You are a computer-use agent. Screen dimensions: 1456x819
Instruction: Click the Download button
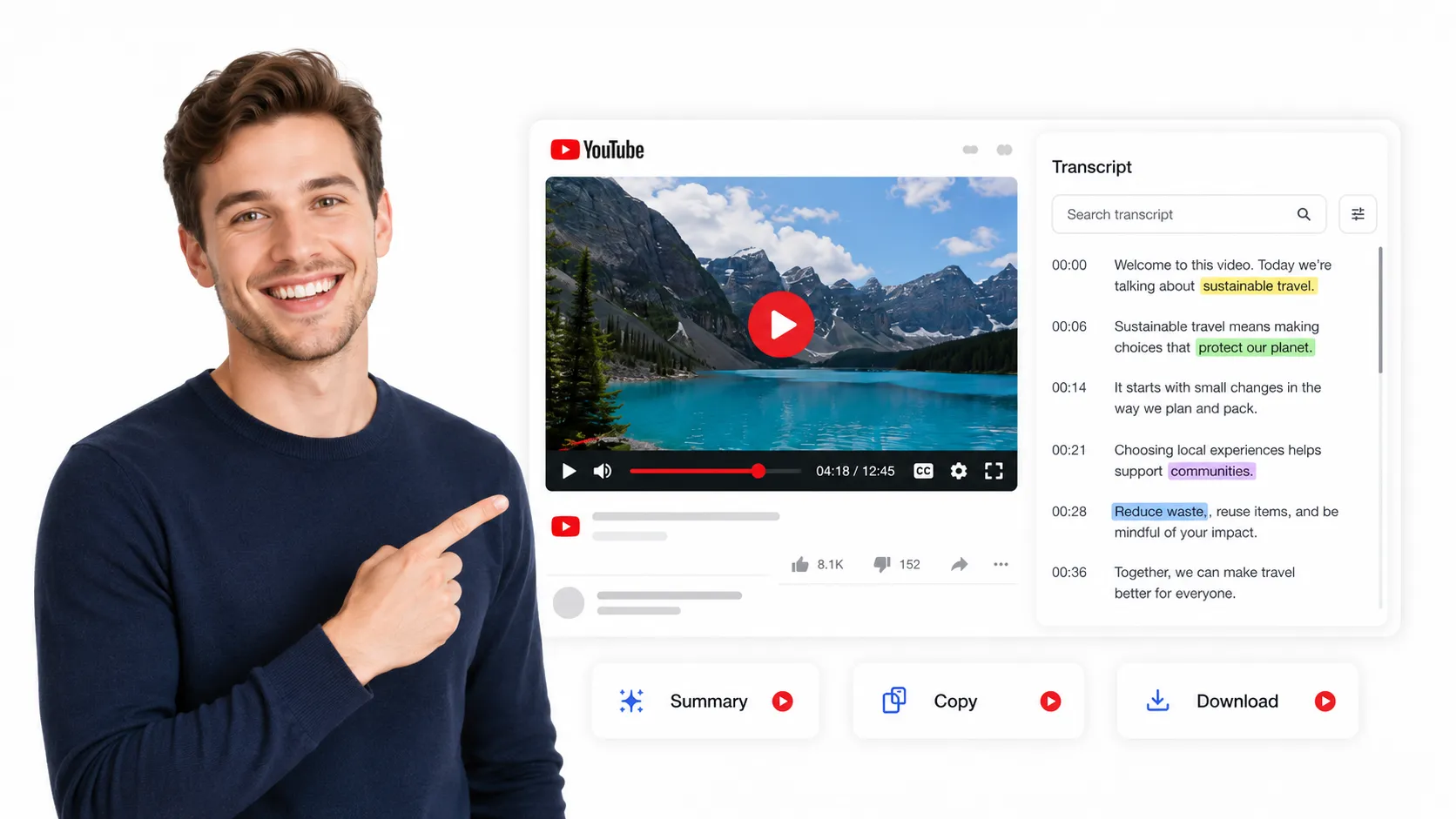pyautogui.click(x=1237, y=702)
